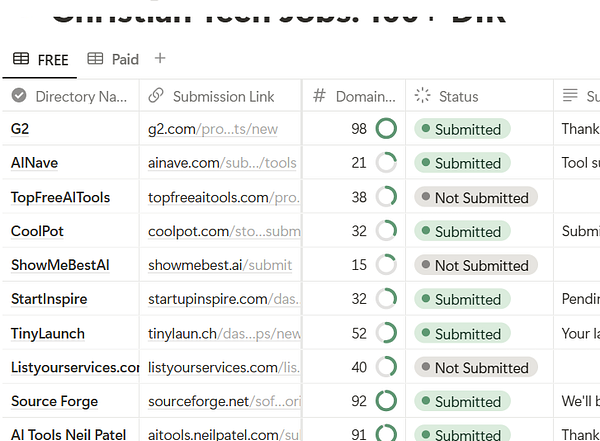Open the Domain column header menu

354,96
